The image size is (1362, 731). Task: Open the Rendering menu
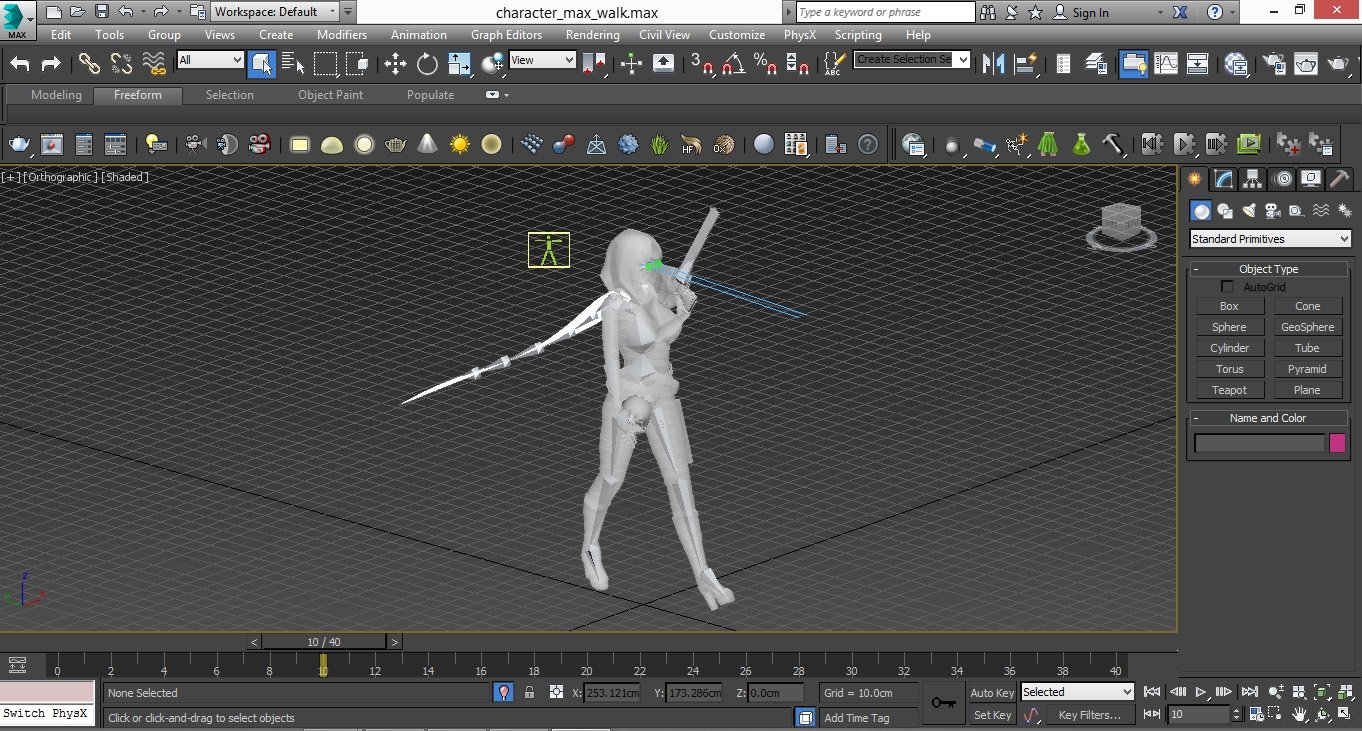pos(592,35)
